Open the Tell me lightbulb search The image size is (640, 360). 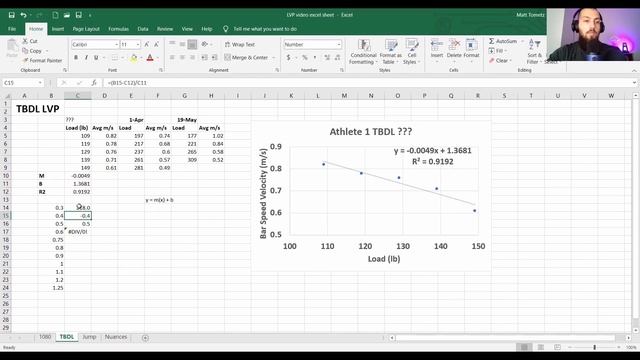click(226, 29)
